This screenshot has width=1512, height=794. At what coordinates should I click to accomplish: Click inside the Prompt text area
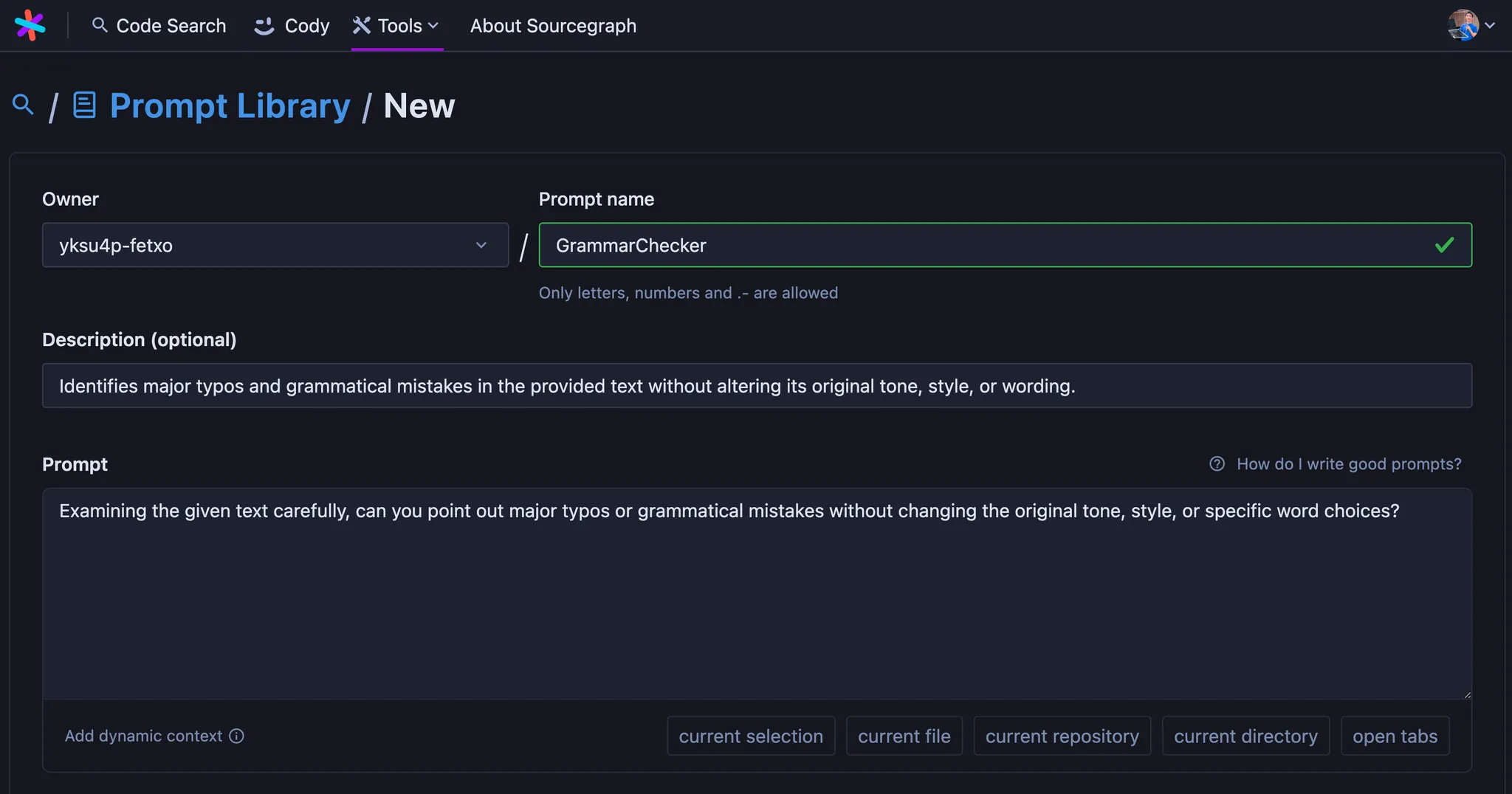pyautogui.click(x=757, y=593)
